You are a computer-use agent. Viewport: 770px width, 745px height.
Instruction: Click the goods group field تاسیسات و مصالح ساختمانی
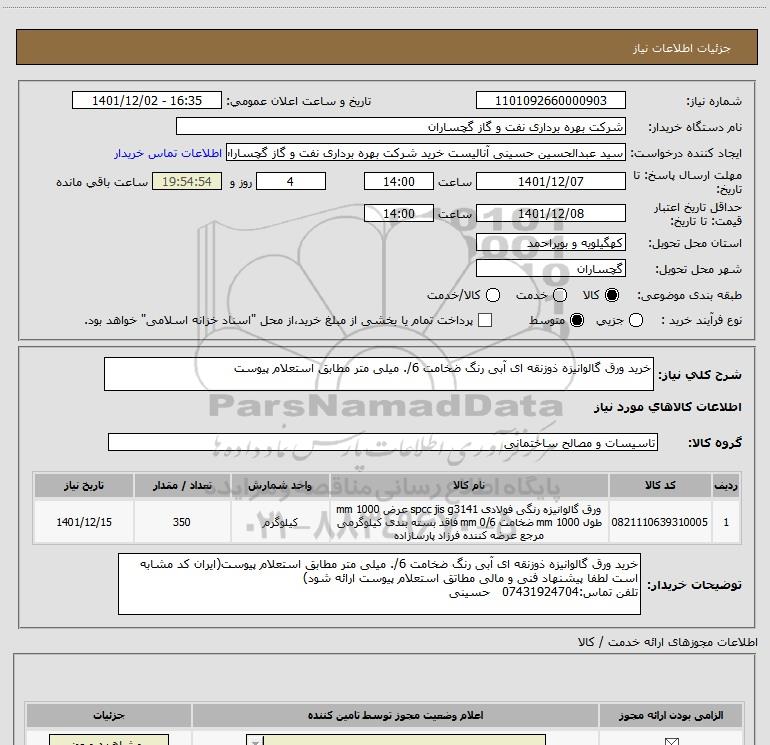(x=383, y=442)
